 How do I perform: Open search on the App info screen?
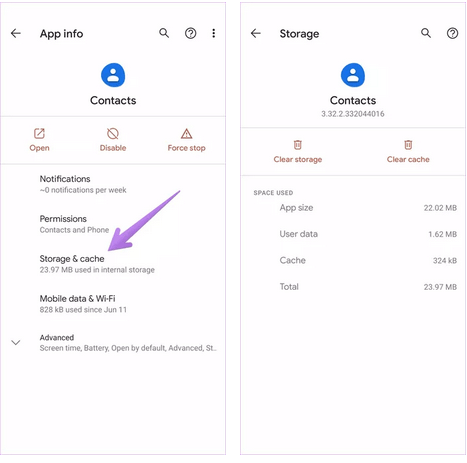point(164,33)
